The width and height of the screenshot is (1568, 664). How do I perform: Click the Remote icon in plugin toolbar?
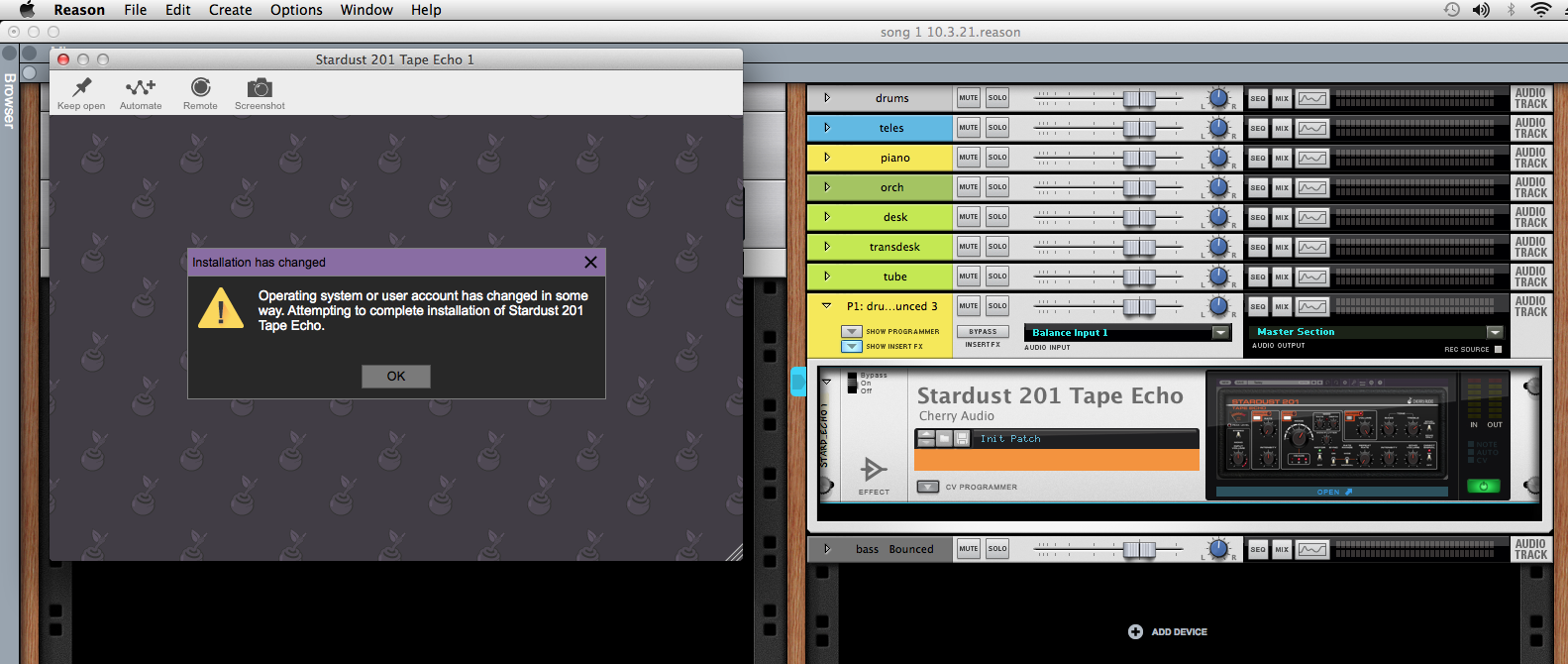[x=201, y=87]
